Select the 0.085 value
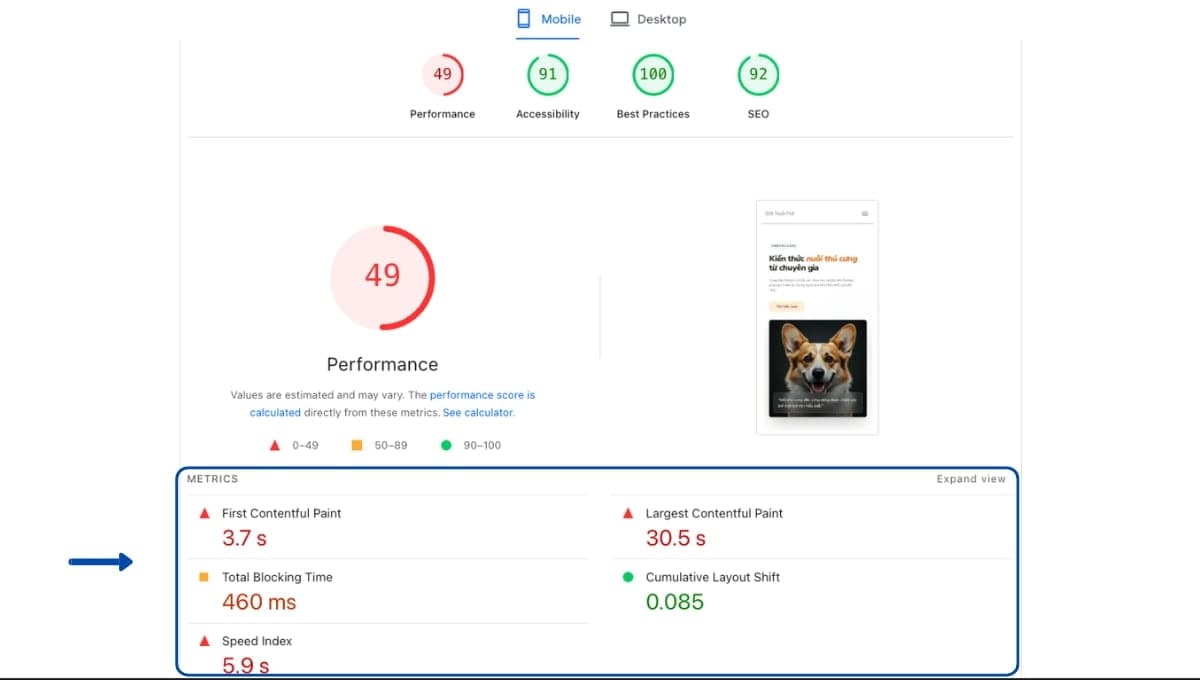This screenshot has height=680, width=1200. (675, 602)
